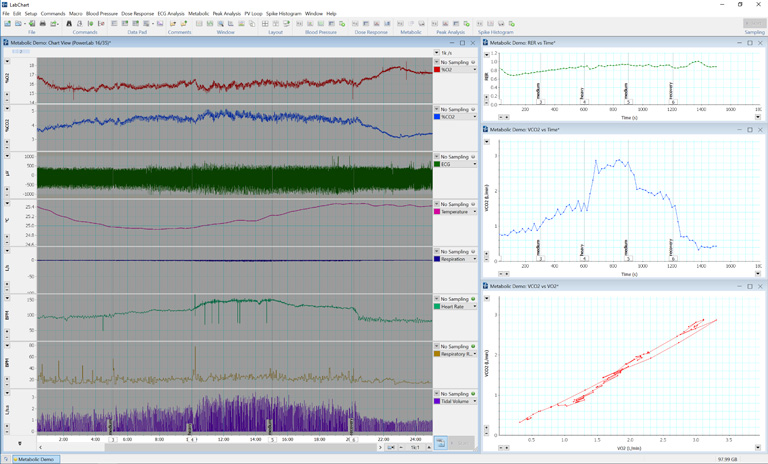Screen dimensions: 768x464
Task: Click the Find (binoculars) icon in Commands toolbar
Action: tap(69, 23)
